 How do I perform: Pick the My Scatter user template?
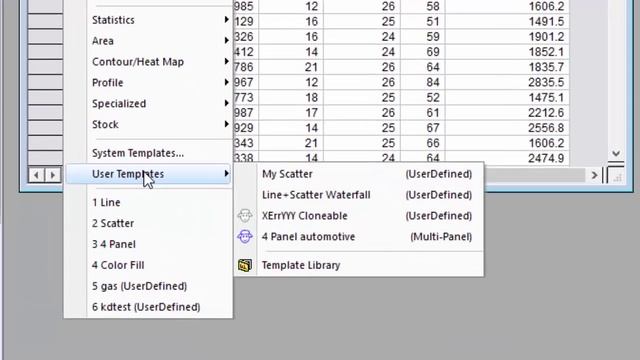click(359, 174)
